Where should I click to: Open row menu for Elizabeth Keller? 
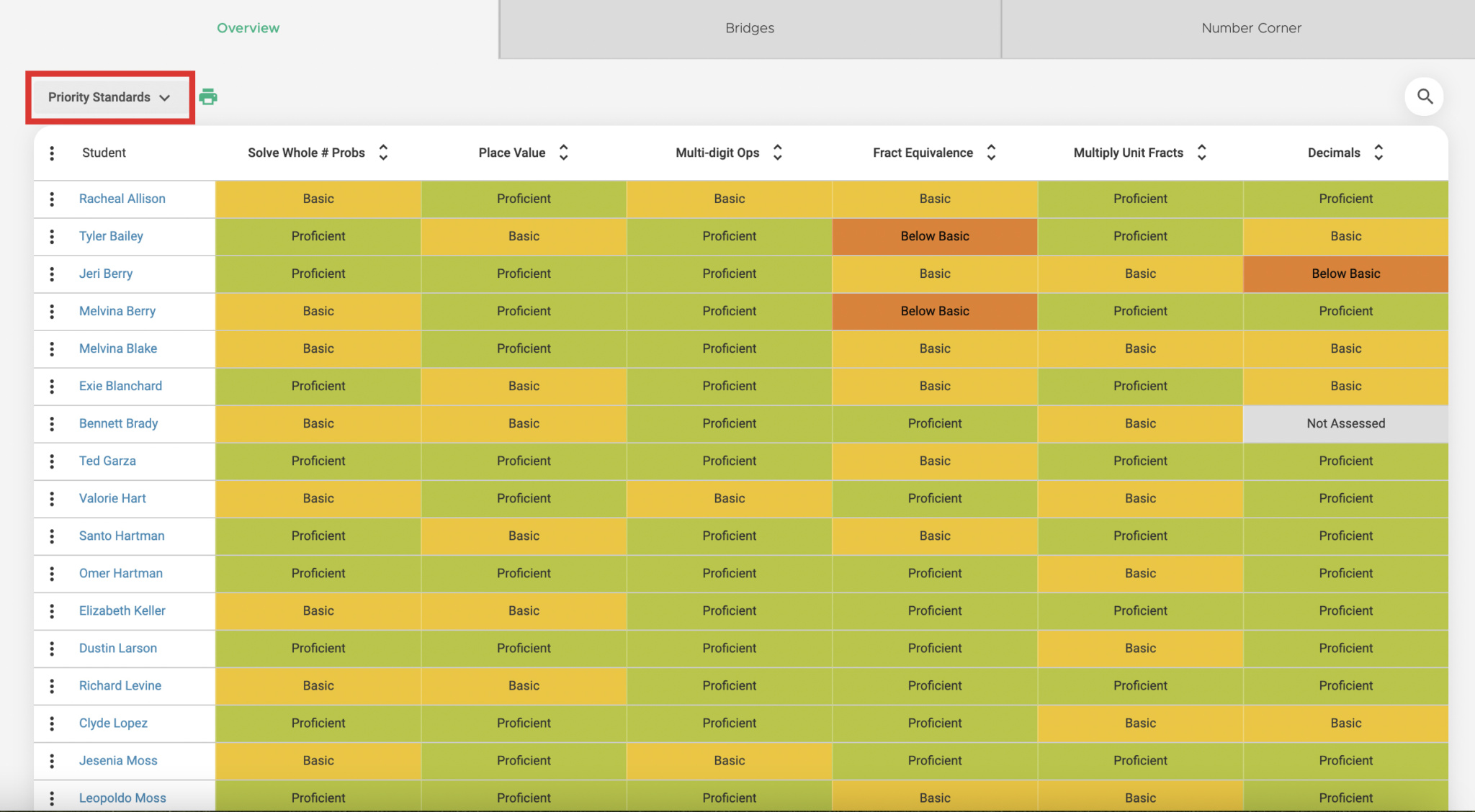pos(52,610)
